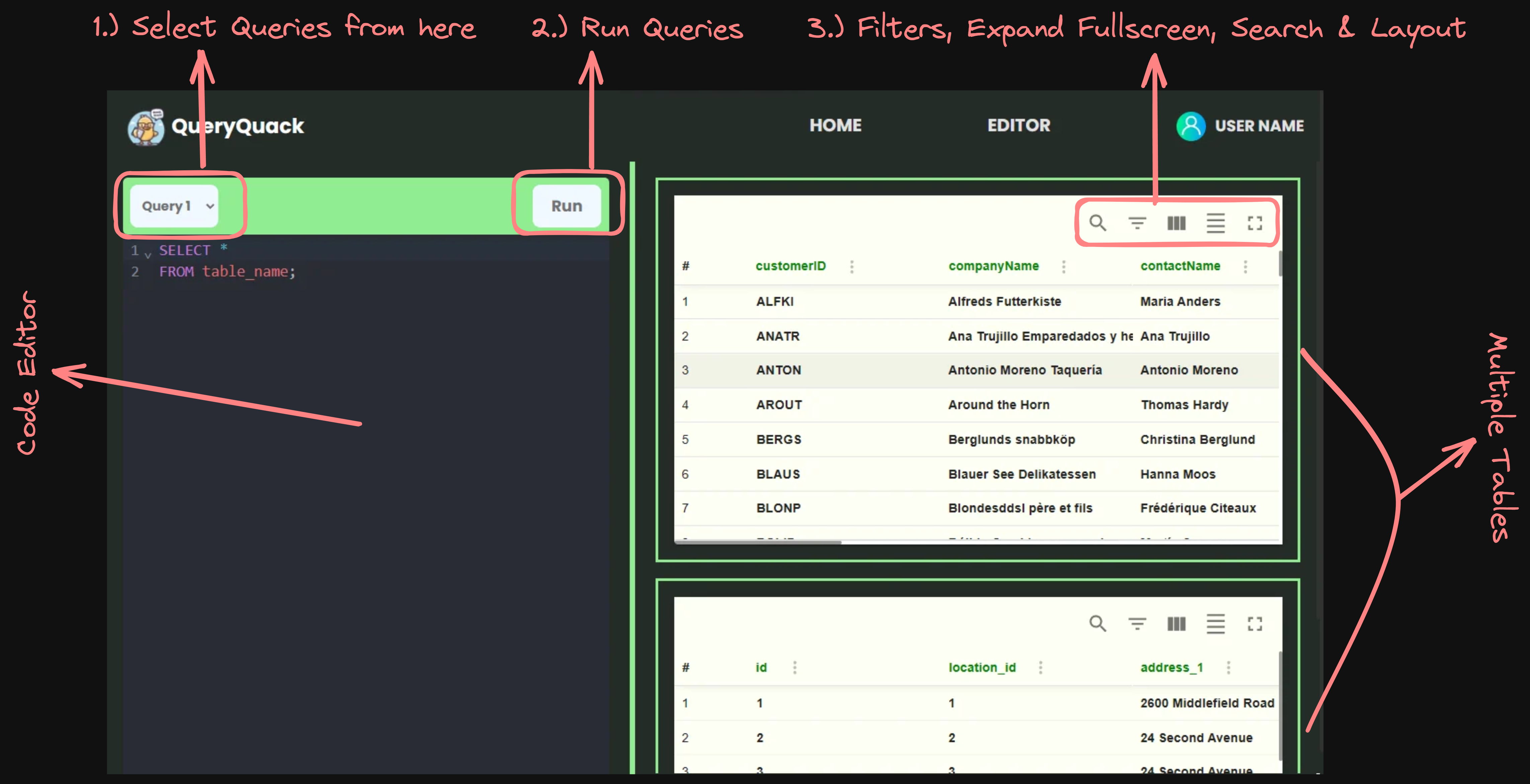Open the id column options menu
This screenshot has height=784, width=1530.
[795, 668]
